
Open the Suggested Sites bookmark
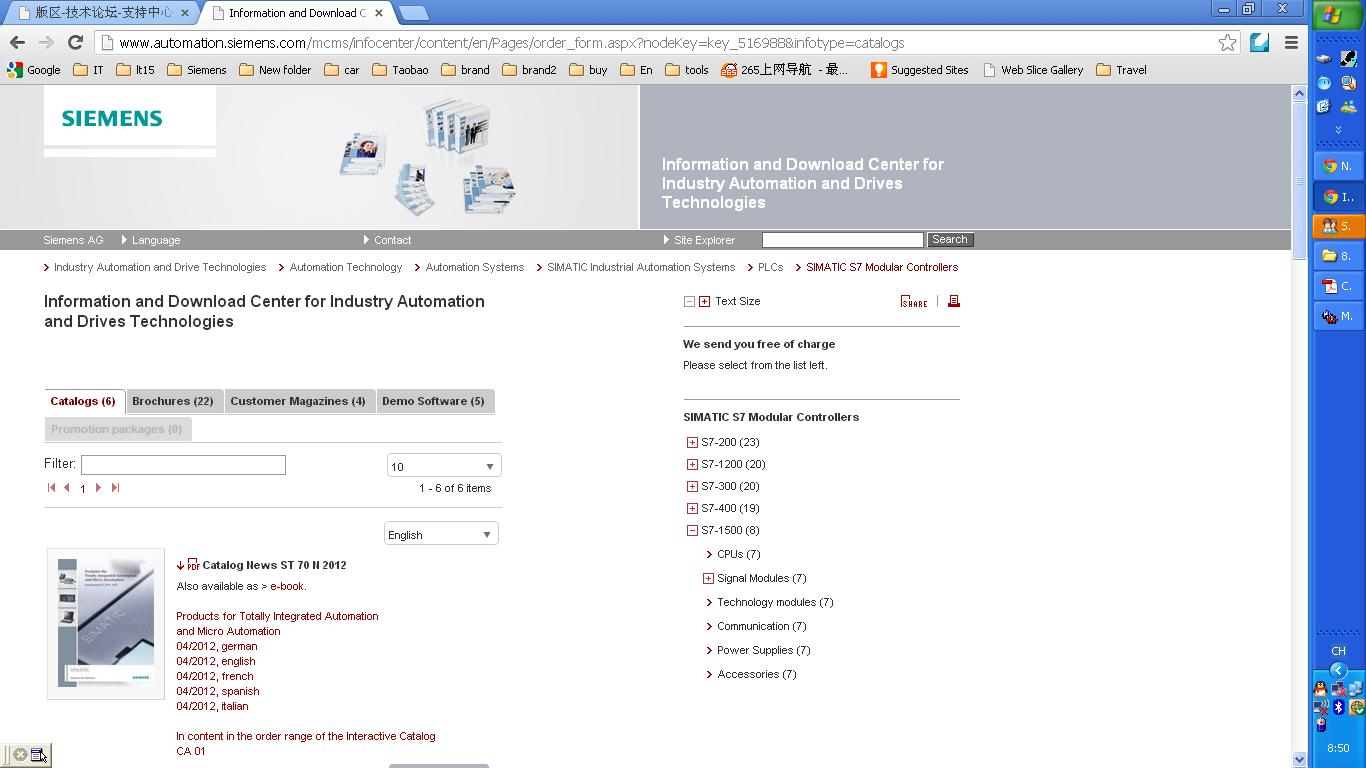(x=919, y=70)
